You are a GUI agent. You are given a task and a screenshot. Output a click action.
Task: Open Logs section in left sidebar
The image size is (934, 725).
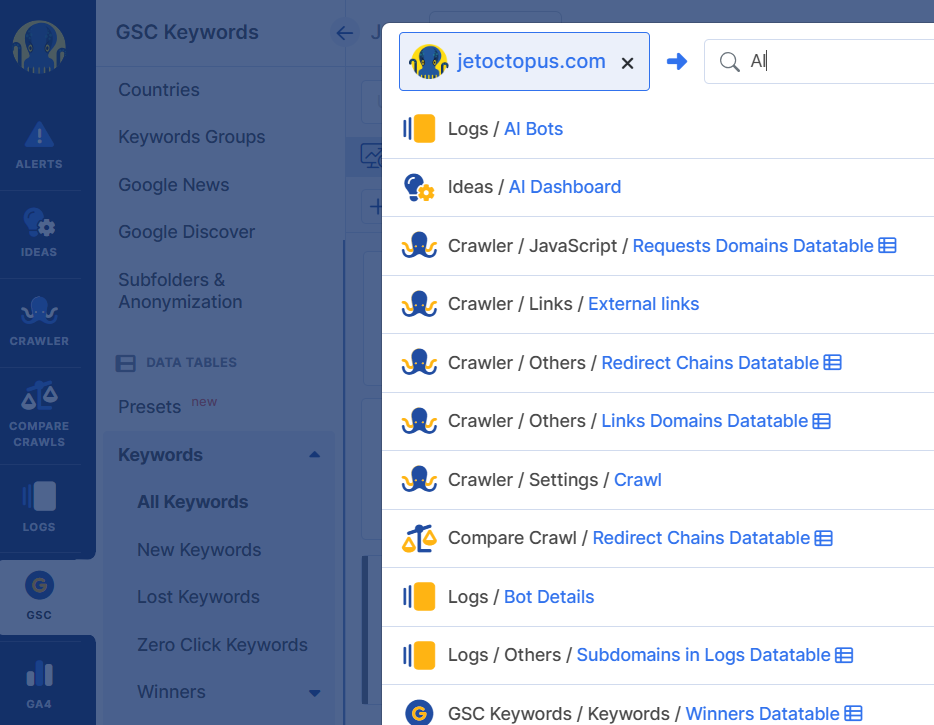tap(39, 505)
